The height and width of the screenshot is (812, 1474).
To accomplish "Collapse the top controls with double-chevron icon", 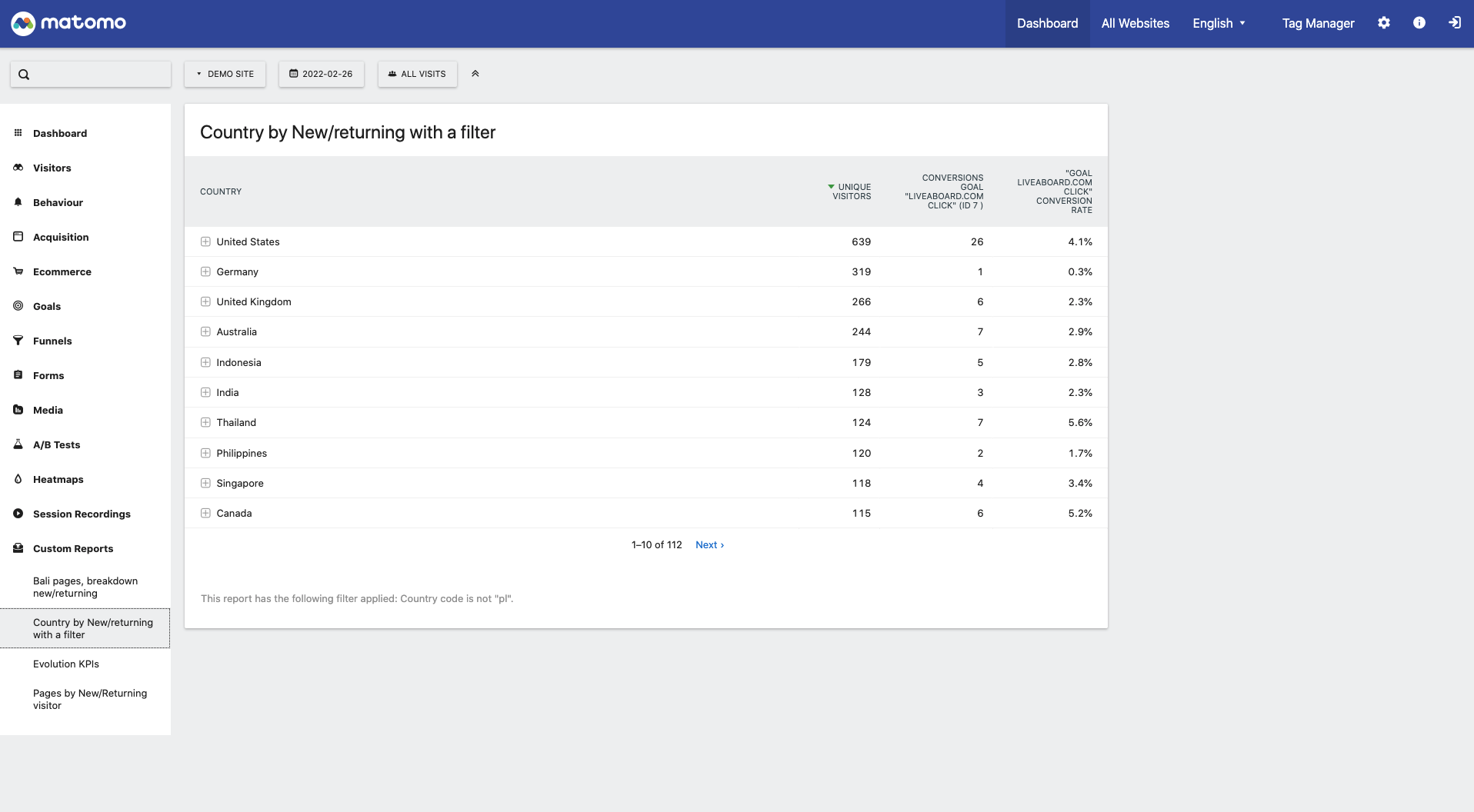I will click(475, 74).
